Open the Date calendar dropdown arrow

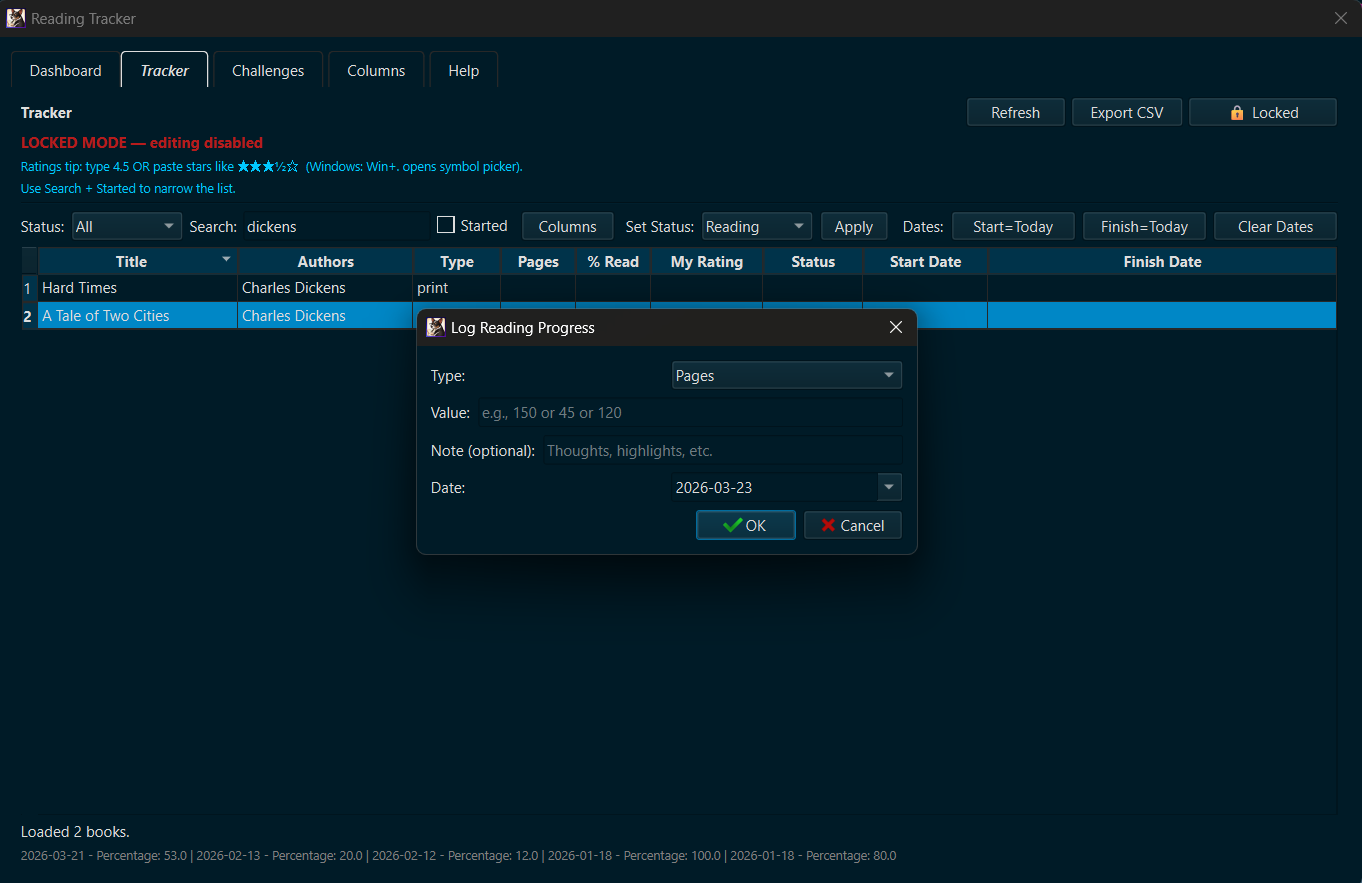click(889, 487)
